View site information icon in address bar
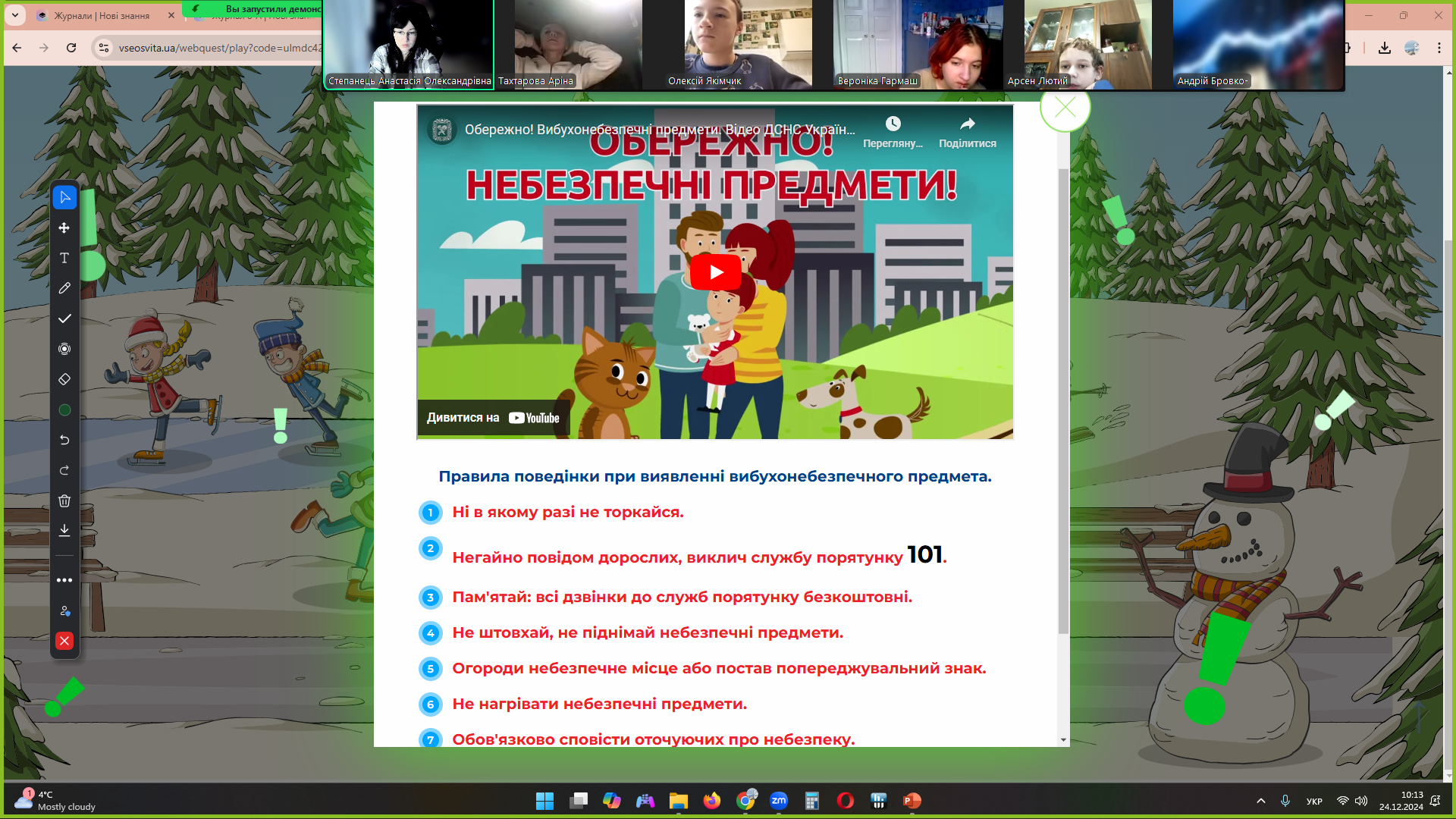1456x819 pixels. pos(104,48)
